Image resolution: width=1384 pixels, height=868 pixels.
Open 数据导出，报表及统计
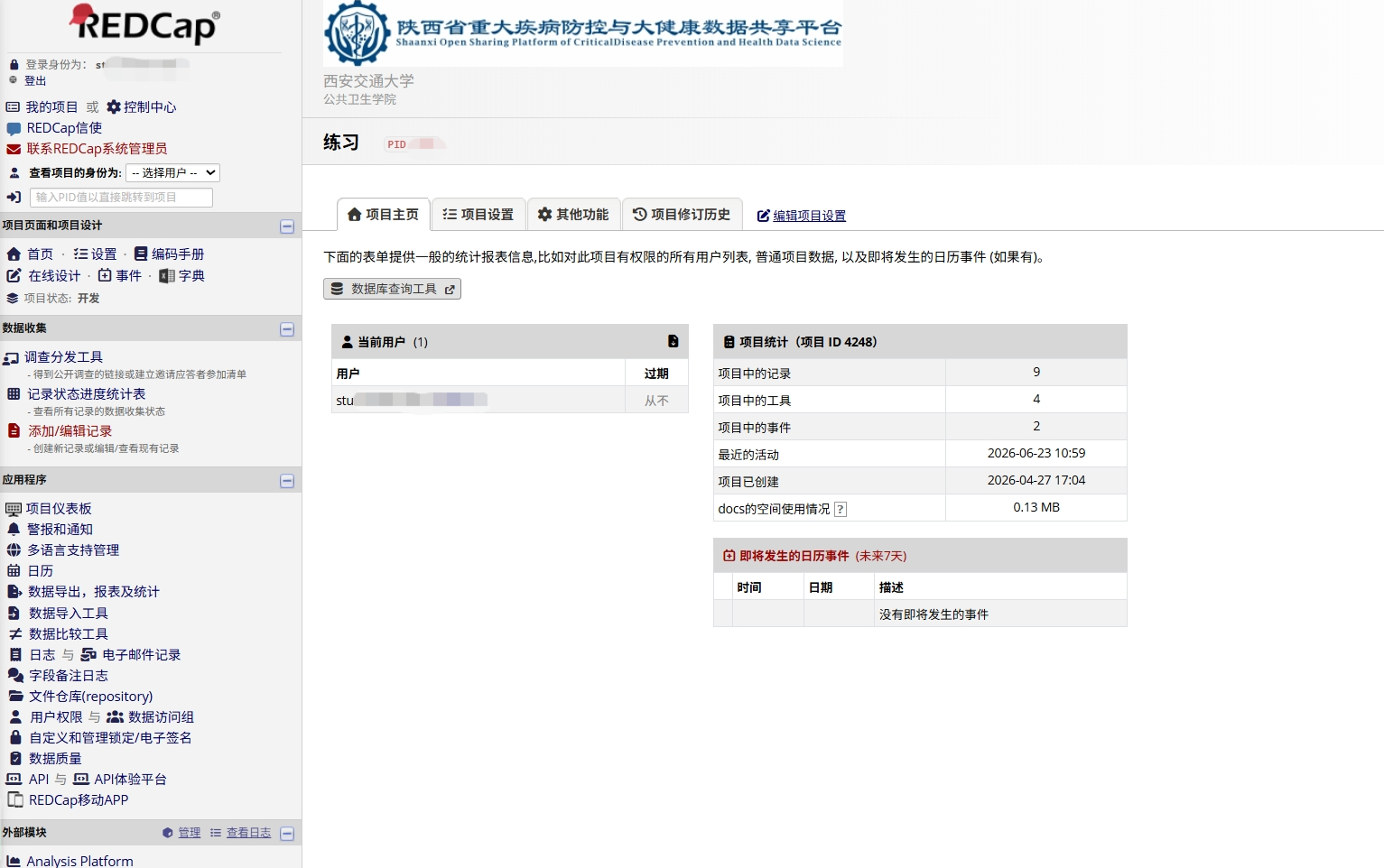(x=94, y=592)
